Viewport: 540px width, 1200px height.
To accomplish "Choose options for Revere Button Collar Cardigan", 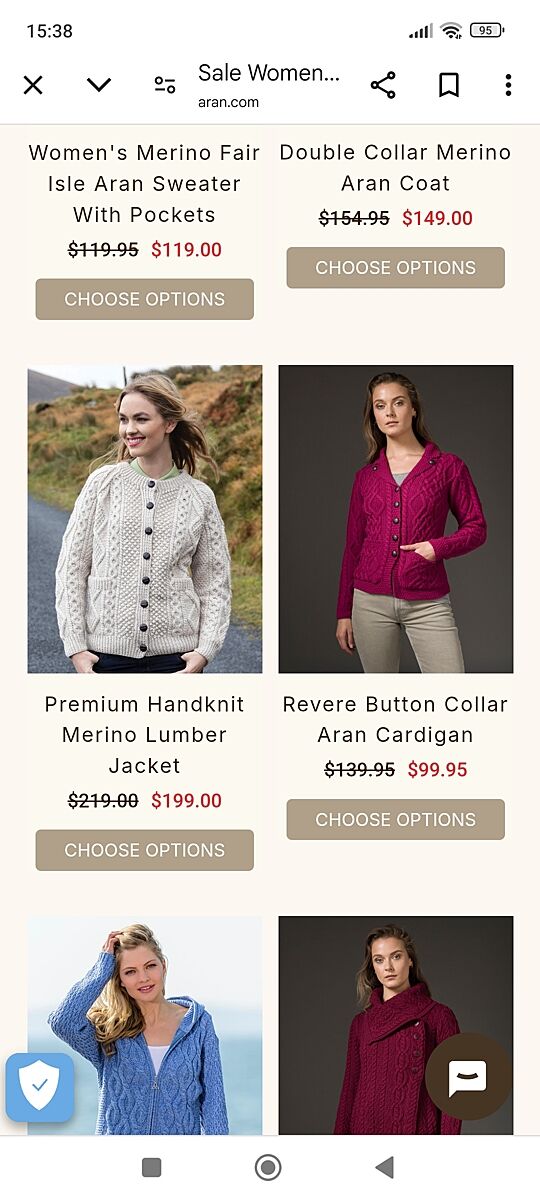I will 396,819.
